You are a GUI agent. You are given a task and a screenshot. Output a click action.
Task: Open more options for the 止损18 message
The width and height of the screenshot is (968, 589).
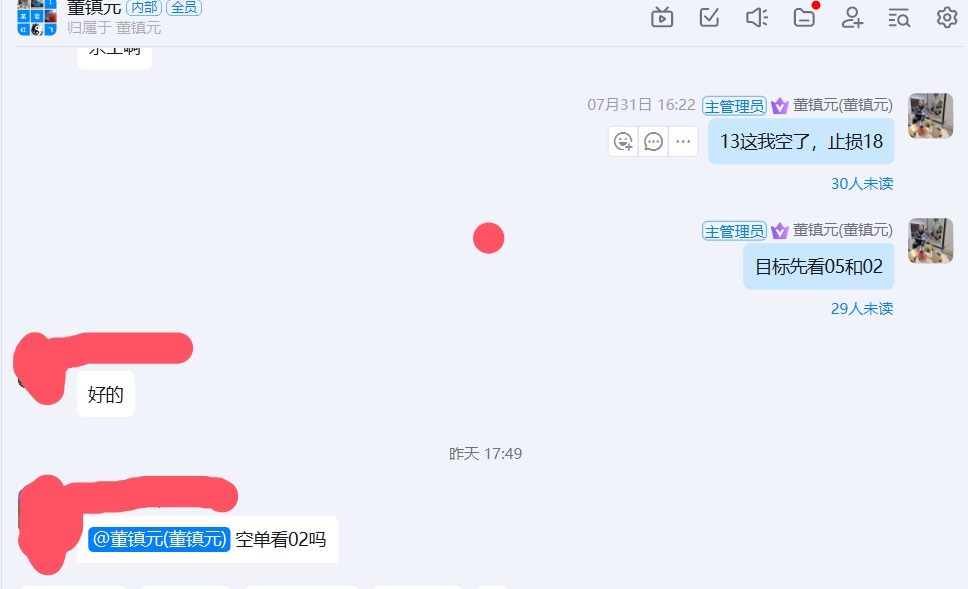pyautogui.click(x=683, y=142)
